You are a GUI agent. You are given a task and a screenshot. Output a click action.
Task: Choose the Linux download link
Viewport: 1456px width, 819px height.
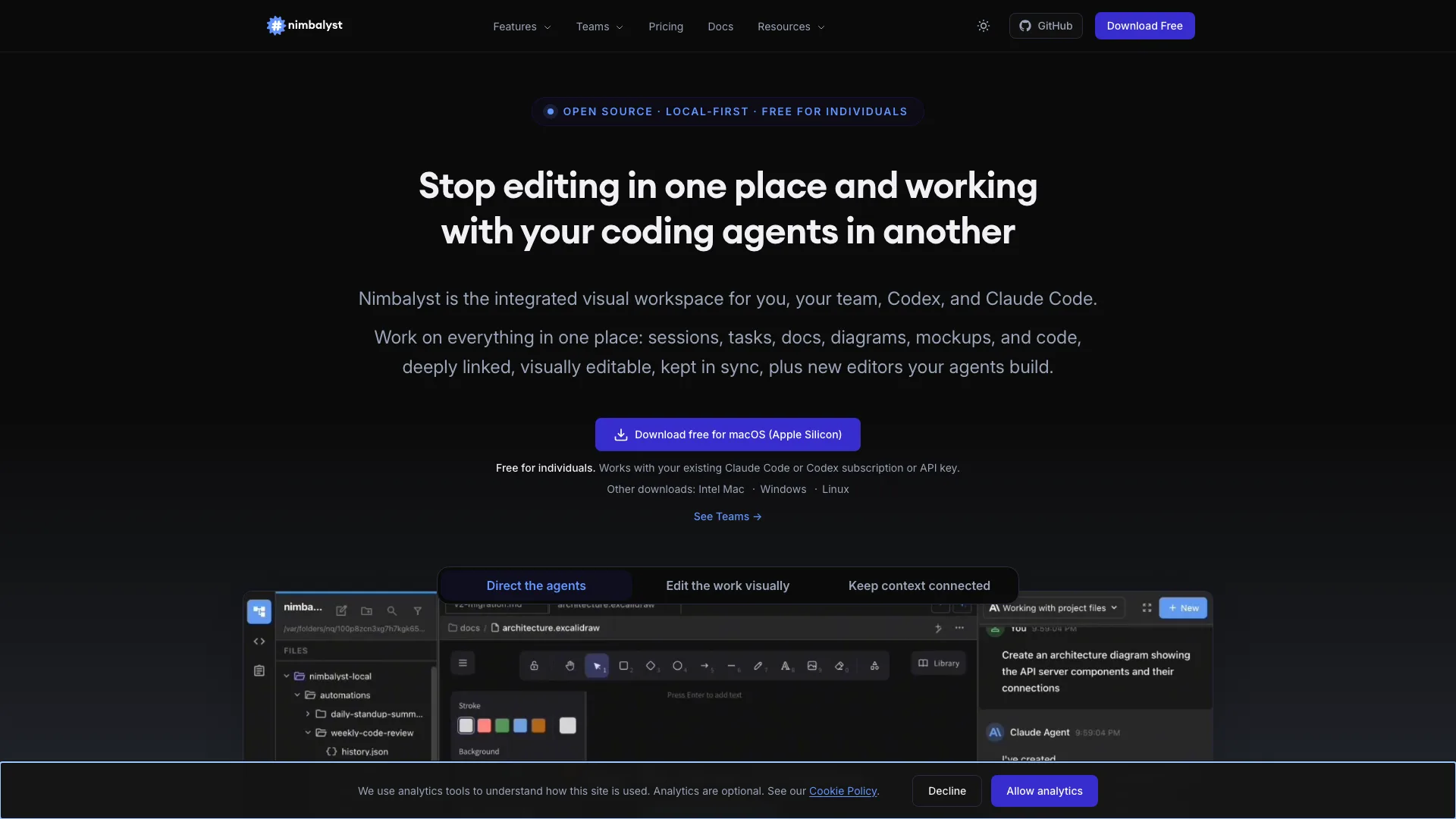(836, 489)
